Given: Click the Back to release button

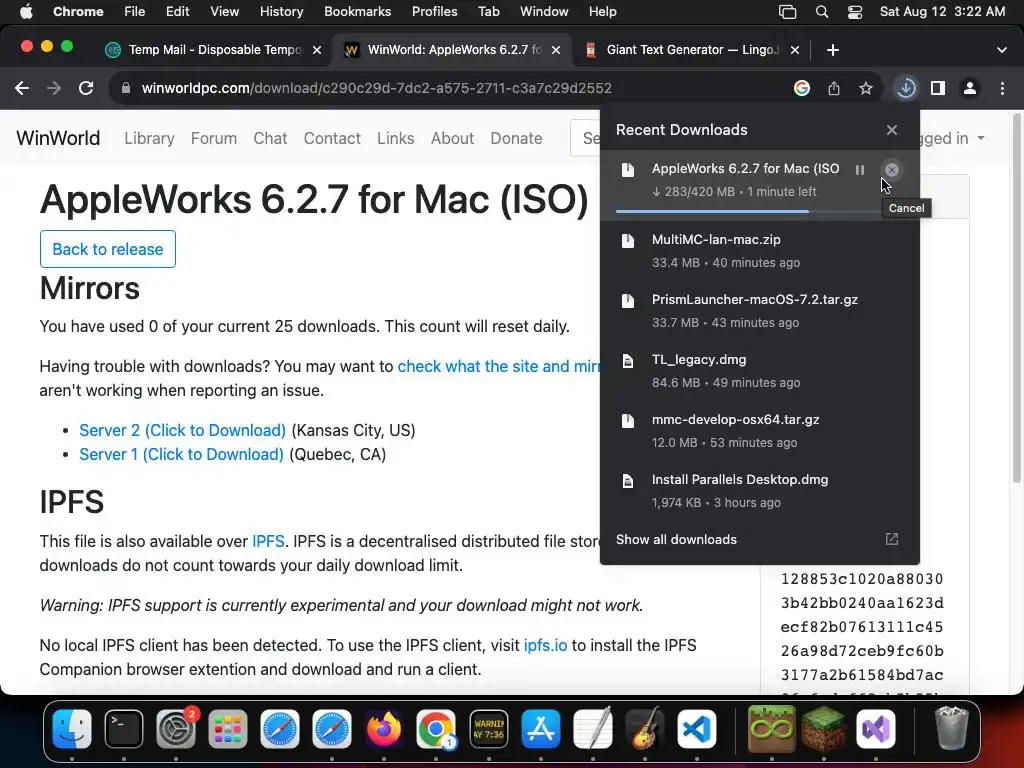Looking at the screenshot, I should (108, 249).
